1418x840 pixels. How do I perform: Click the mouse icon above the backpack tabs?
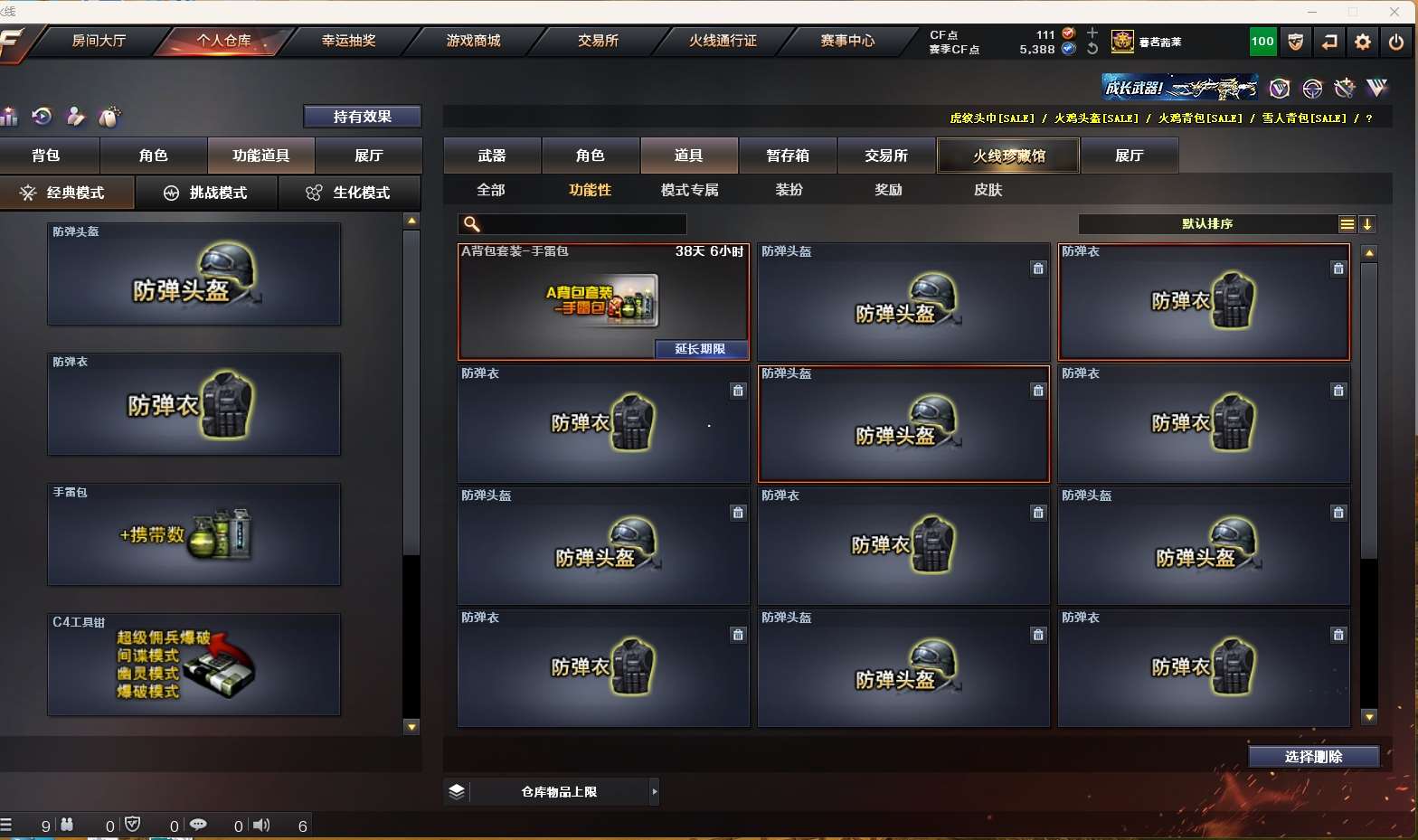click(x=109, y=116)
